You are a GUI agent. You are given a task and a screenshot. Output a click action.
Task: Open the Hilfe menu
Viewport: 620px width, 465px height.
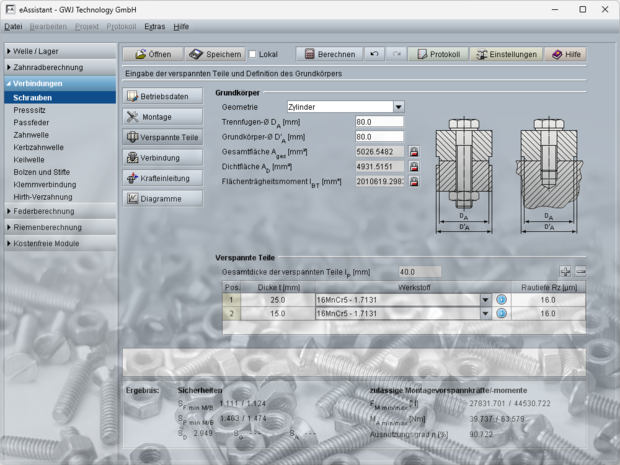[181, 26]
